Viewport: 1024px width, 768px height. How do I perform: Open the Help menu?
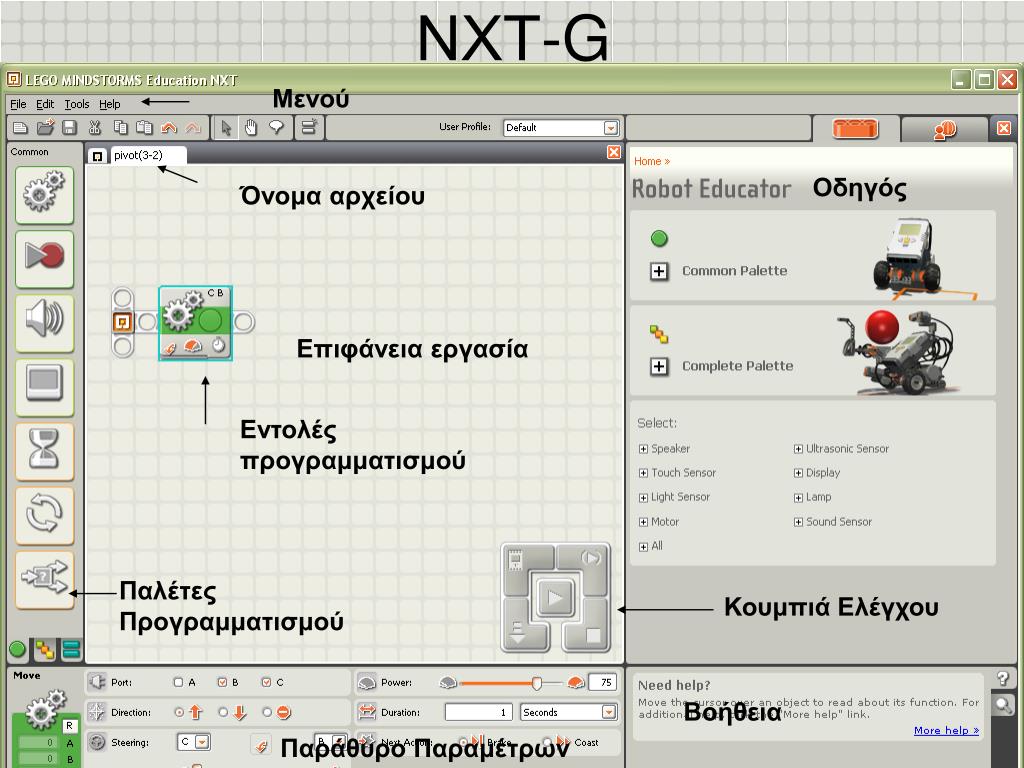[x=110, y=104]
